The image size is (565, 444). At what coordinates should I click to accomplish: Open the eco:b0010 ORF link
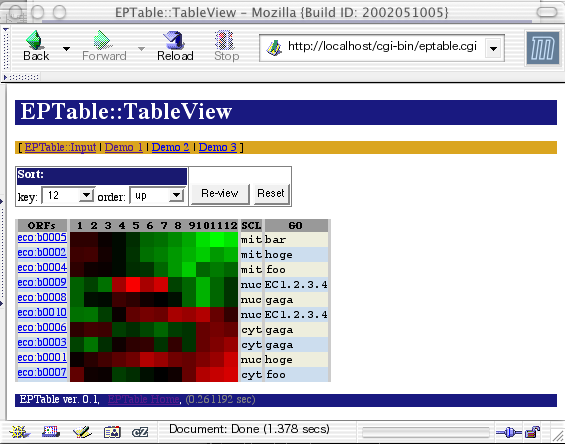click(42, 312)
